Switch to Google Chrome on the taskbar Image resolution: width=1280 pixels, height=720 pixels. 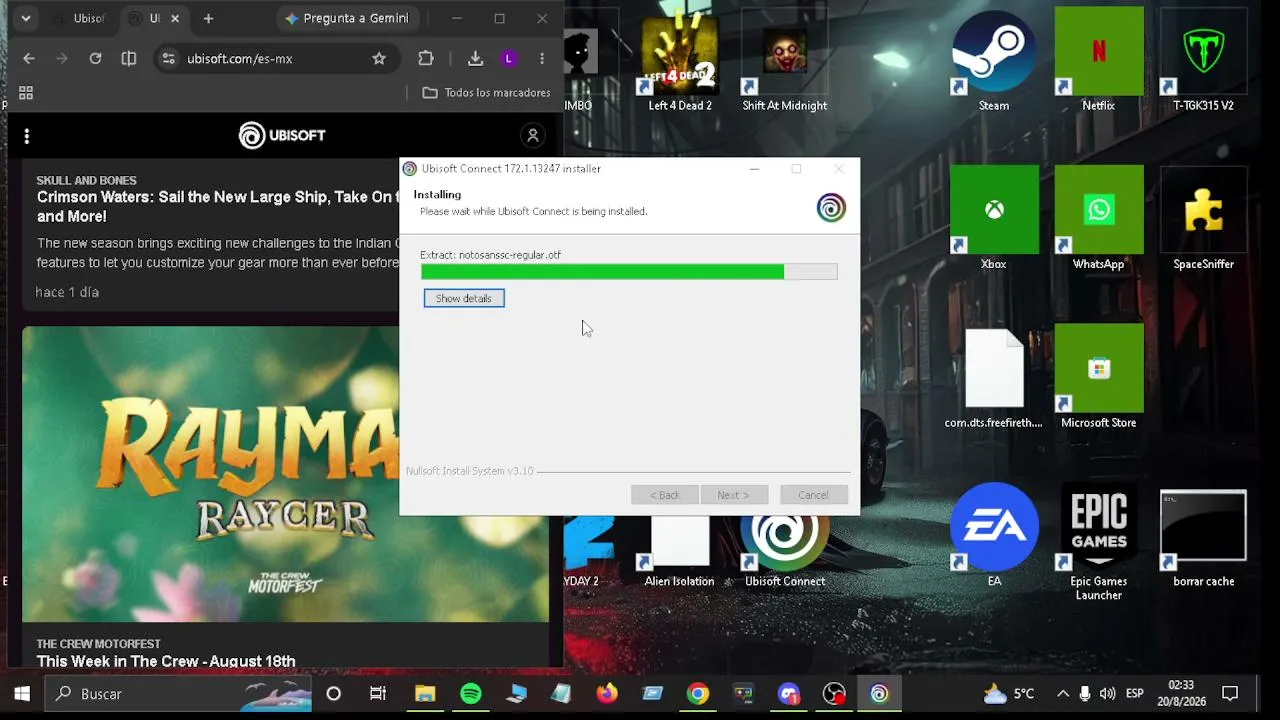[698, 694]
